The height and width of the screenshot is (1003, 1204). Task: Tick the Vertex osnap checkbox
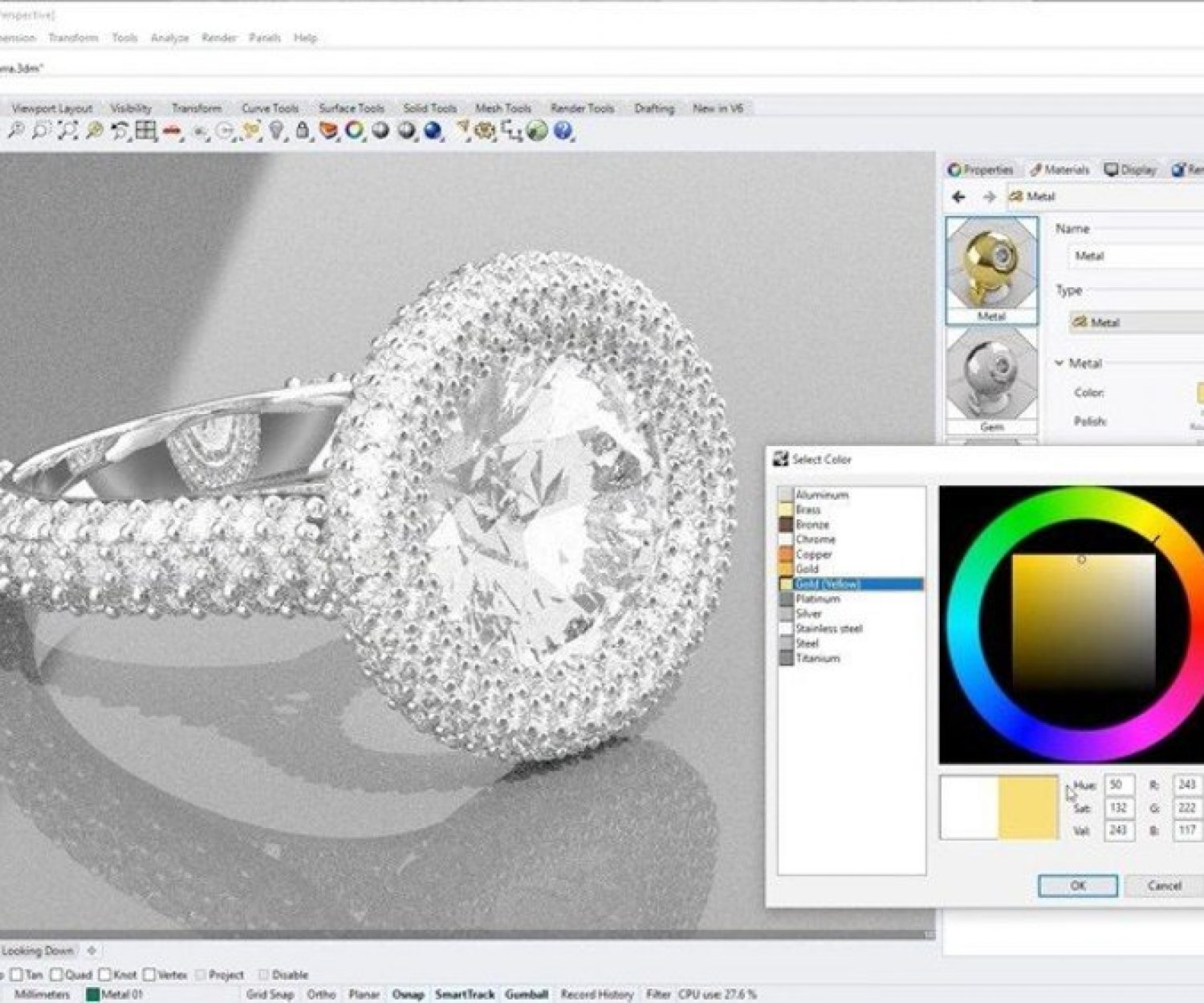(x=149, y=975)
